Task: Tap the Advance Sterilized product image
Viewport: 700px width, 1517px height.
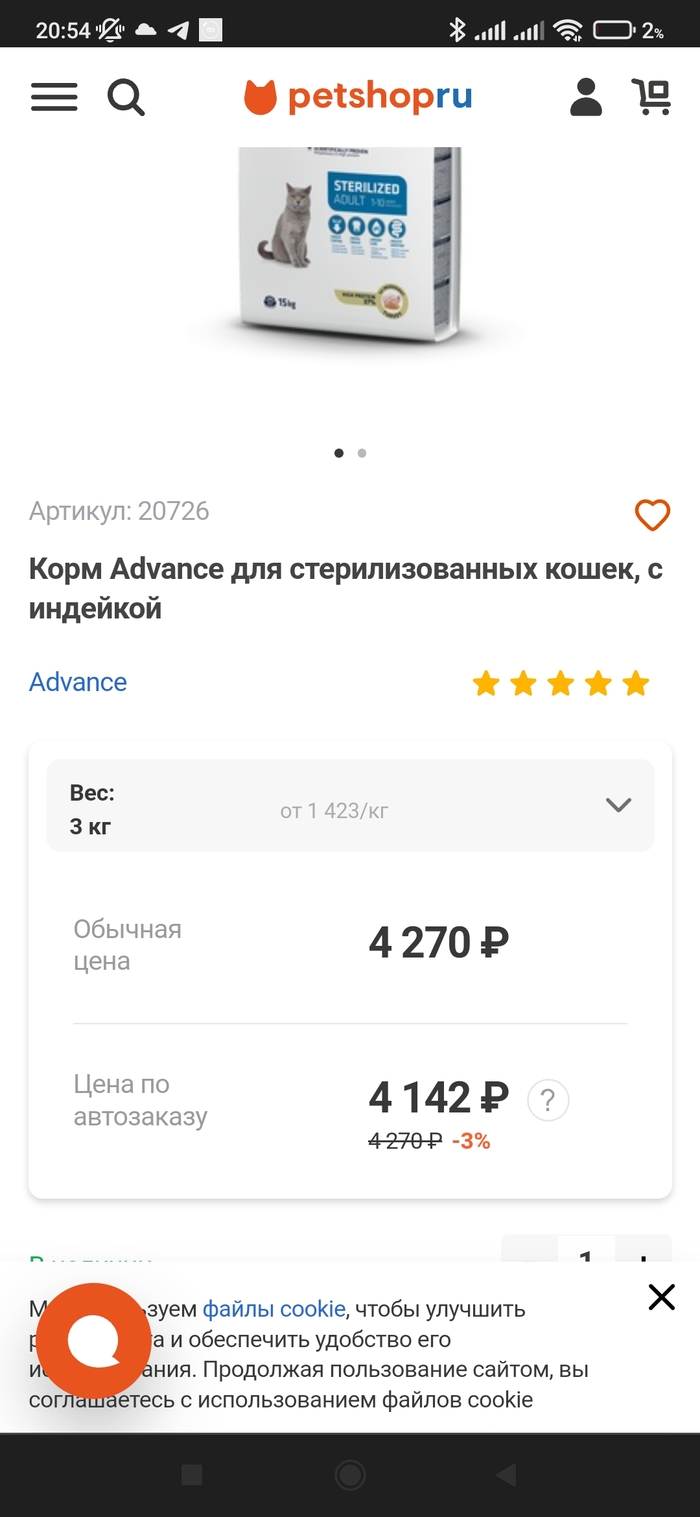Action: click(x=350, y=245)
